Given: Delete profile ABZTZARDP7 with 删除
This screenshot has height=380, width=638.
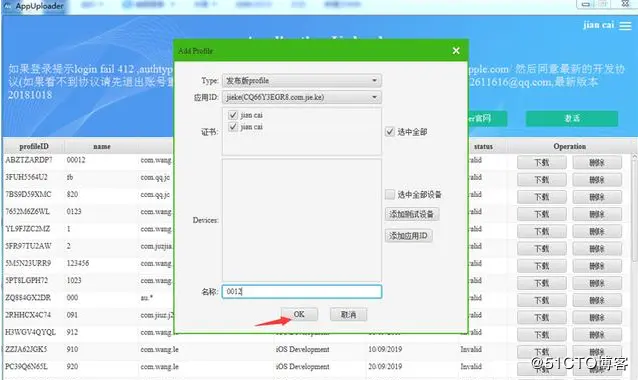Looking at the screenshot, I should tap(597, 162).
